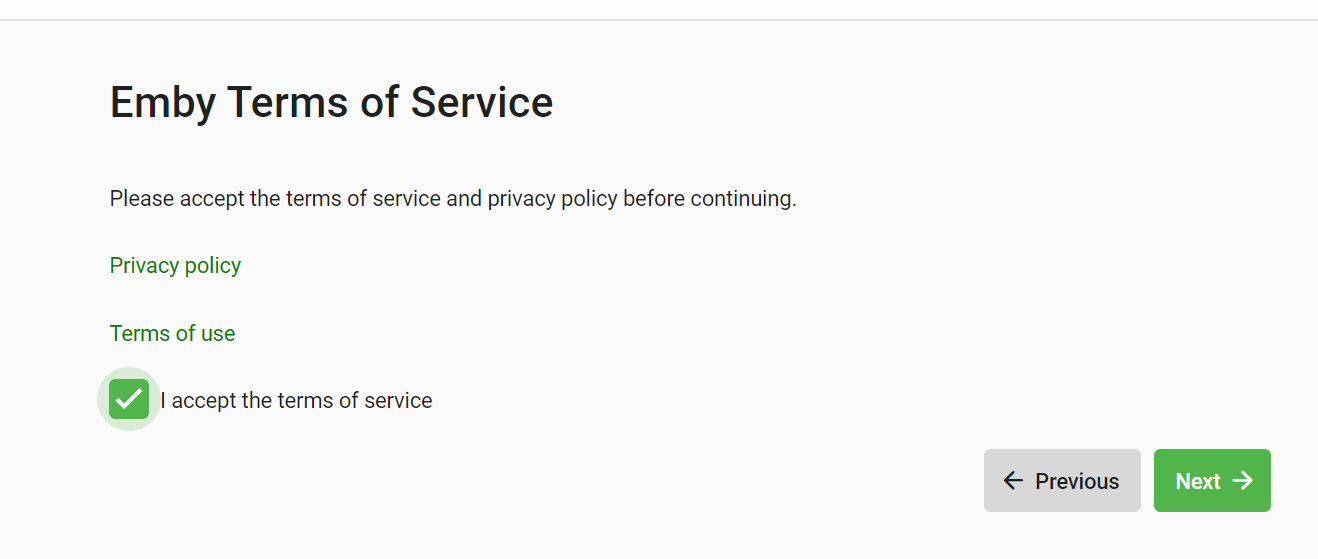
Task: Click the "I accept the terms of service" label
Action: point(296,401)
